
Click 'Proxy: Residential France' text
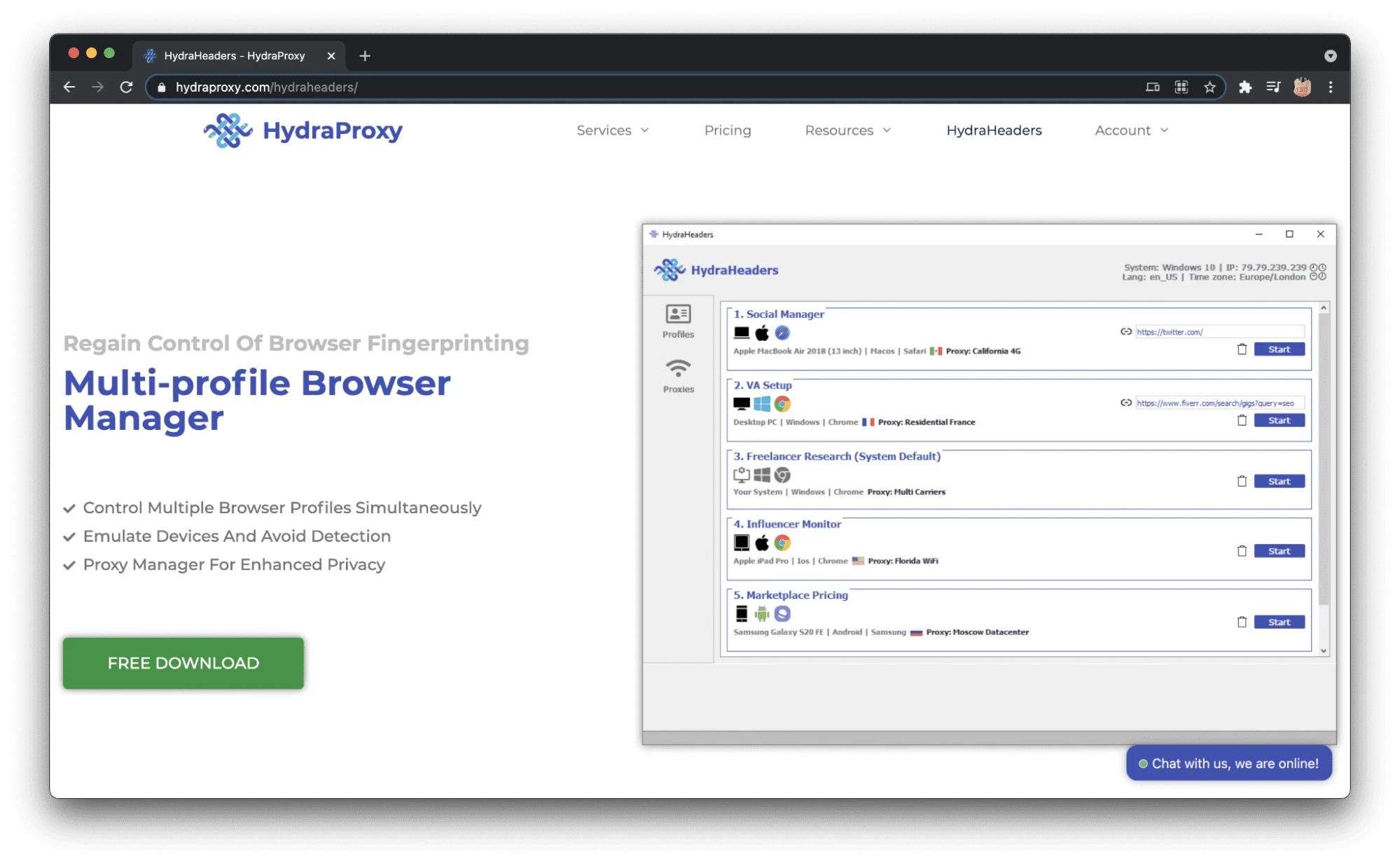927,422
